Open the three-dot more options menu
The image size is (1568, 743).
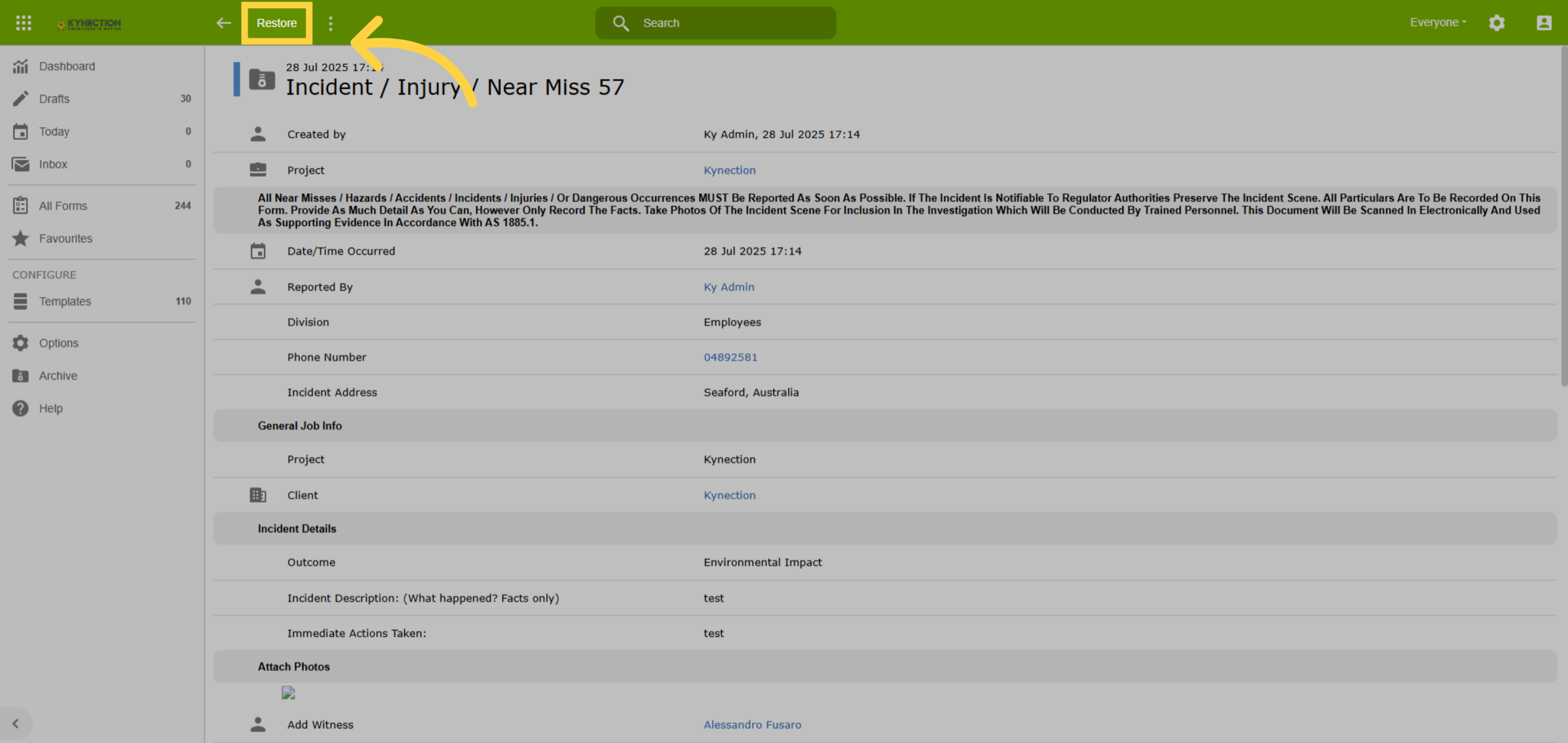pyautogui.click(x=331, y=24)
